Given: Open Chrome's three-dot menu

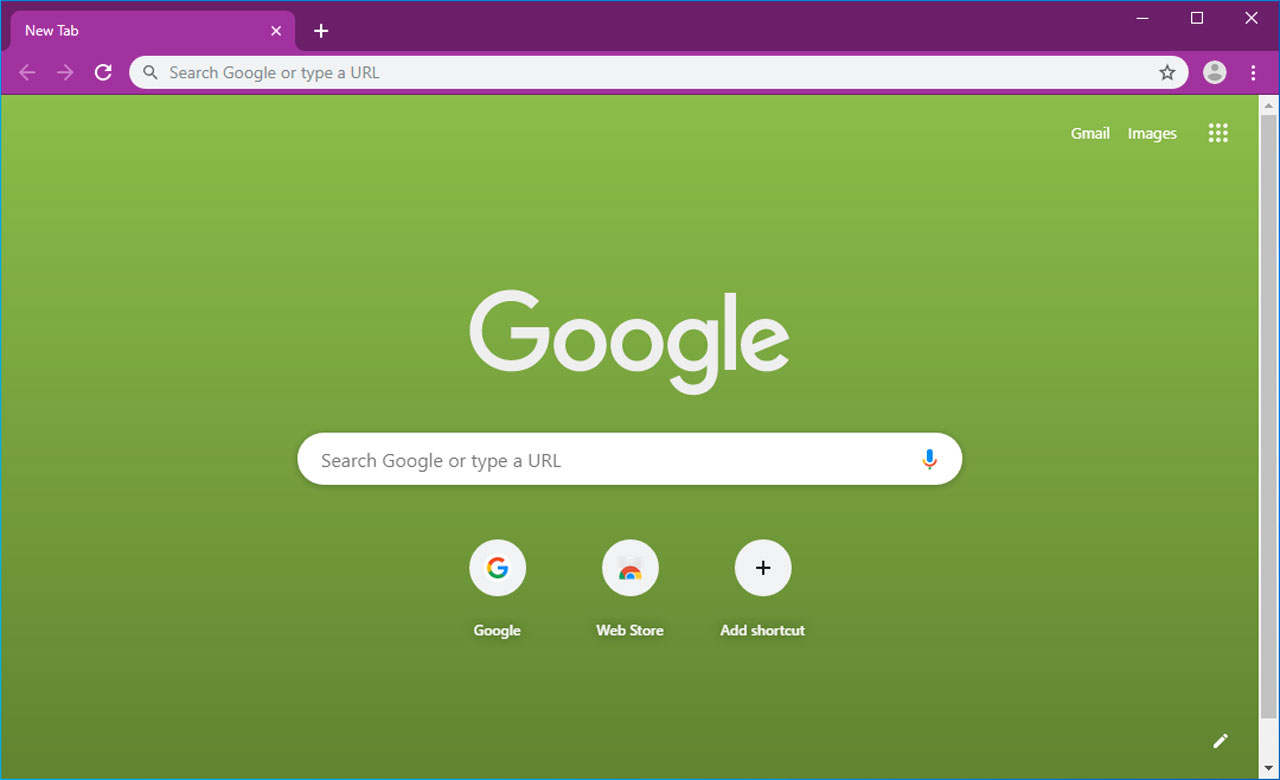Looking at the screenshot, I should (x=1253, y=72).
